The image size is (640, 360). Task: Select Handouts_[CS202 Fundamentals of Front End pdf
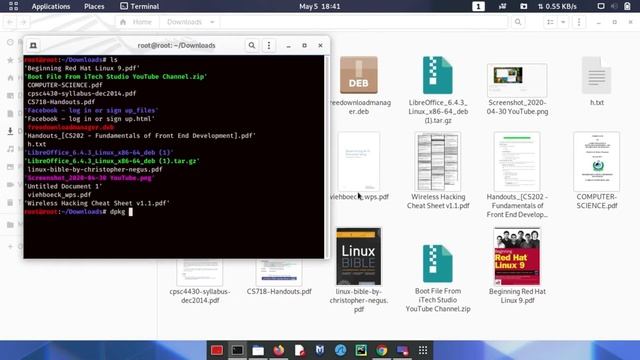pos(517,162)
